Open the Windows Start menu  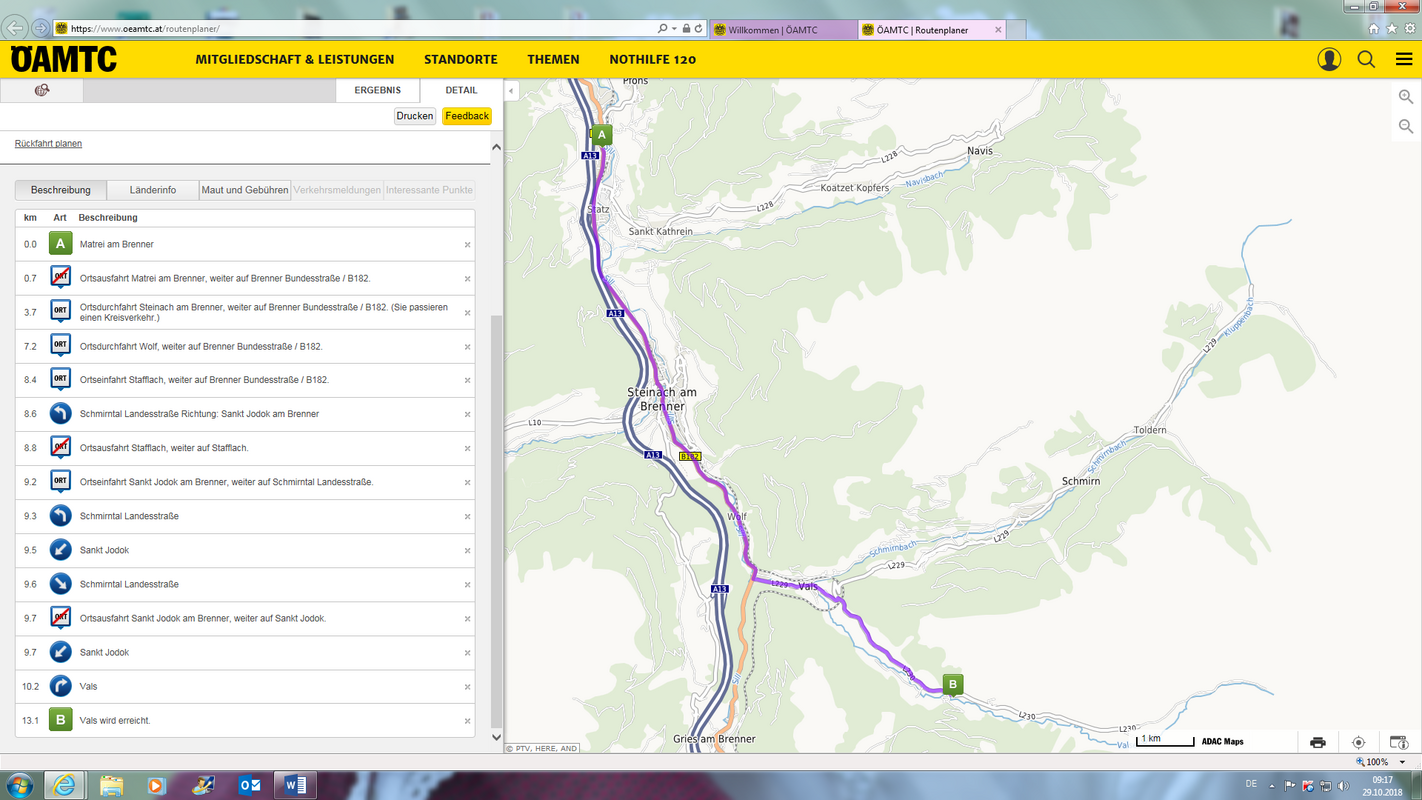[x=19, y=785]
